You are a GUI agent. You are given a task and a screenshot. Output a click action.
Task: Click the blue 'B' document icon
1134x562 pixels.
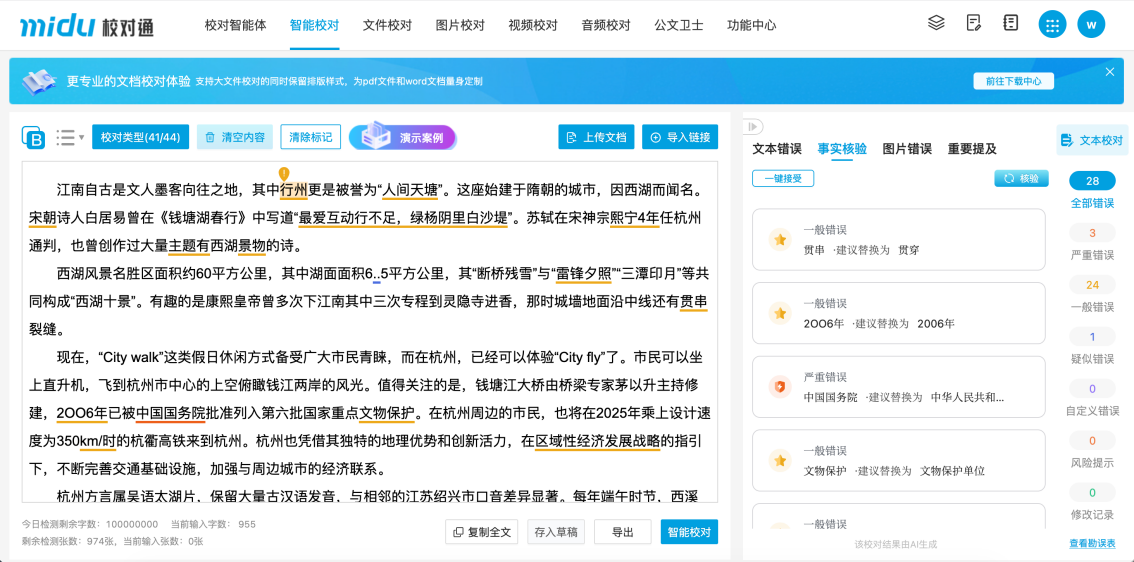(x=33, y=138)
